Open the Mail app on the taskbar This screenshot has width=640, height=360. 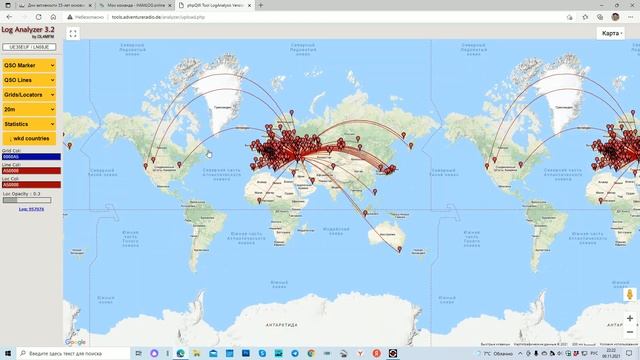pos(213,353)
